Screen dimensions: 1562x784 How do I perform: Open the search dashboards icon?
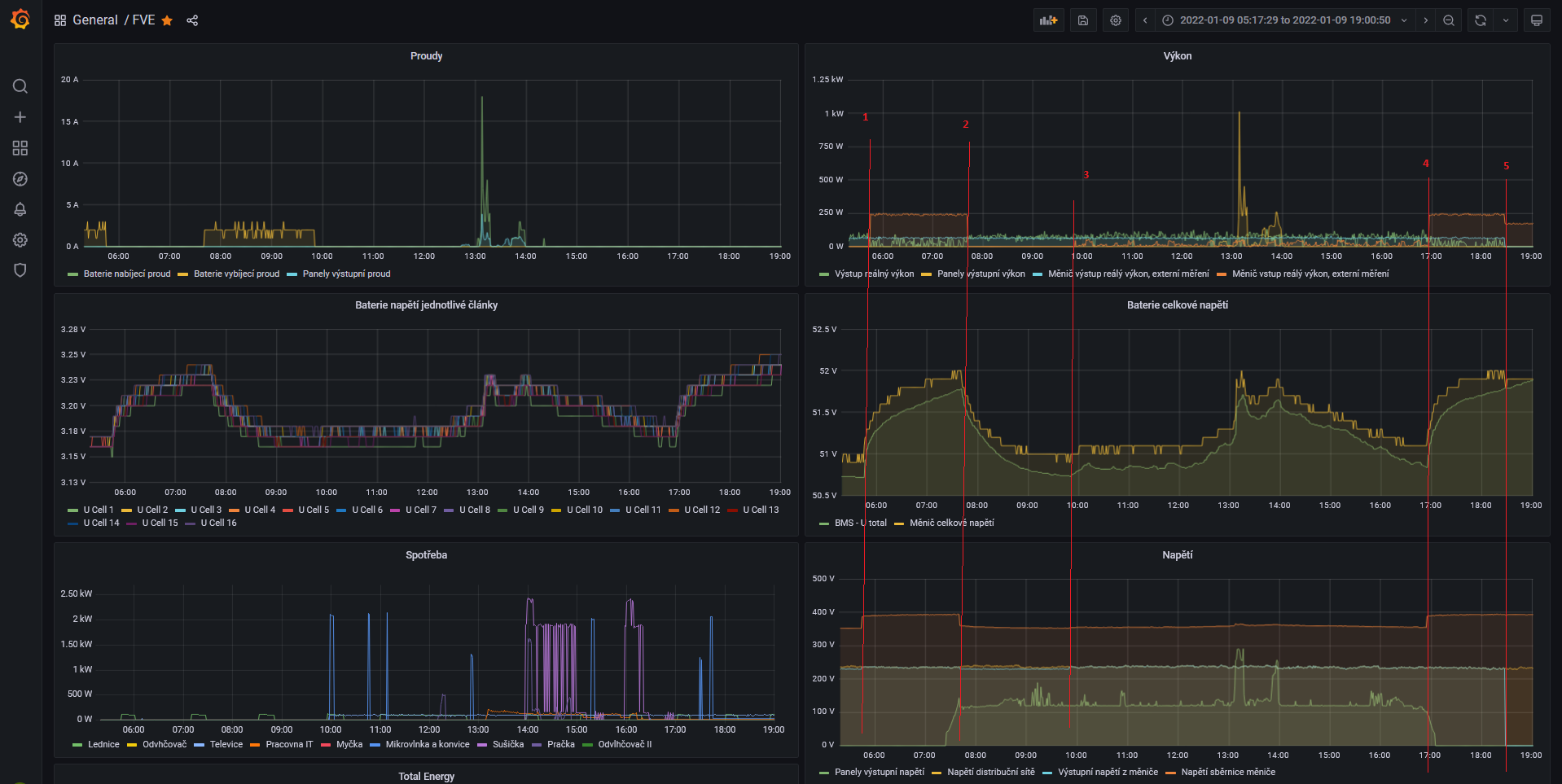pos(20,86)
